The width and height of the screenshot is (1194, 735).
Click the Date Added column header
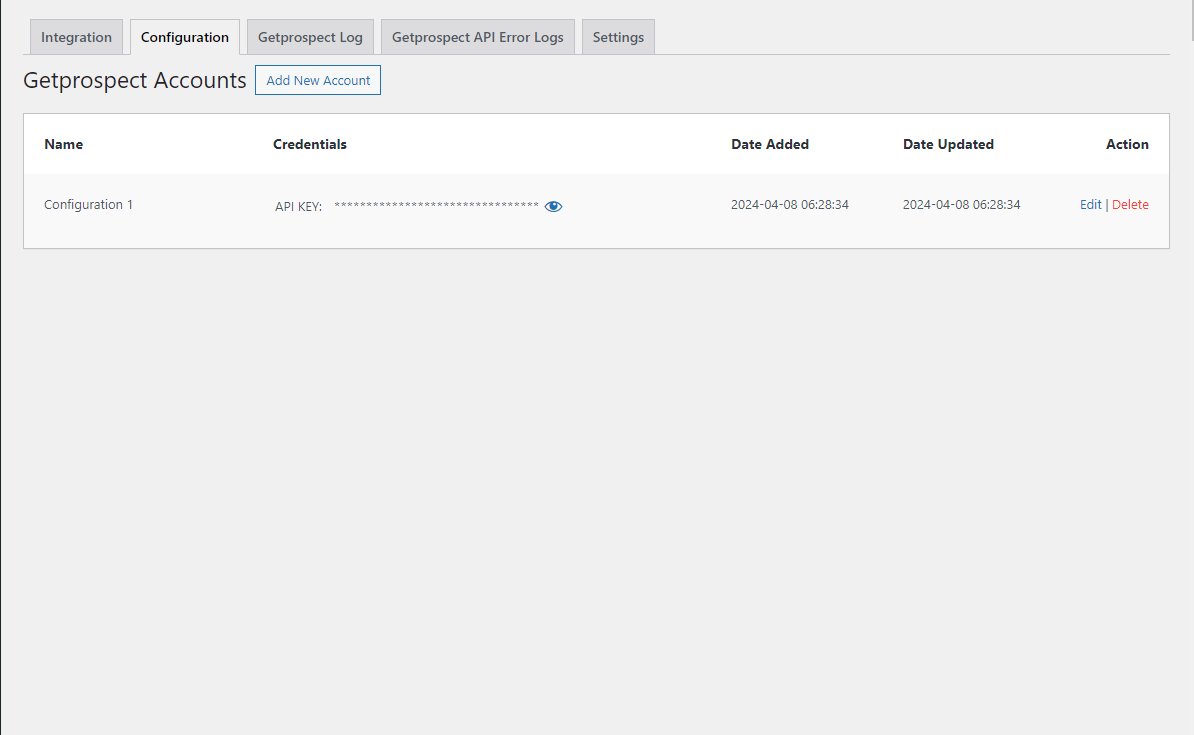pyautogui.click(x=770, y=144)
